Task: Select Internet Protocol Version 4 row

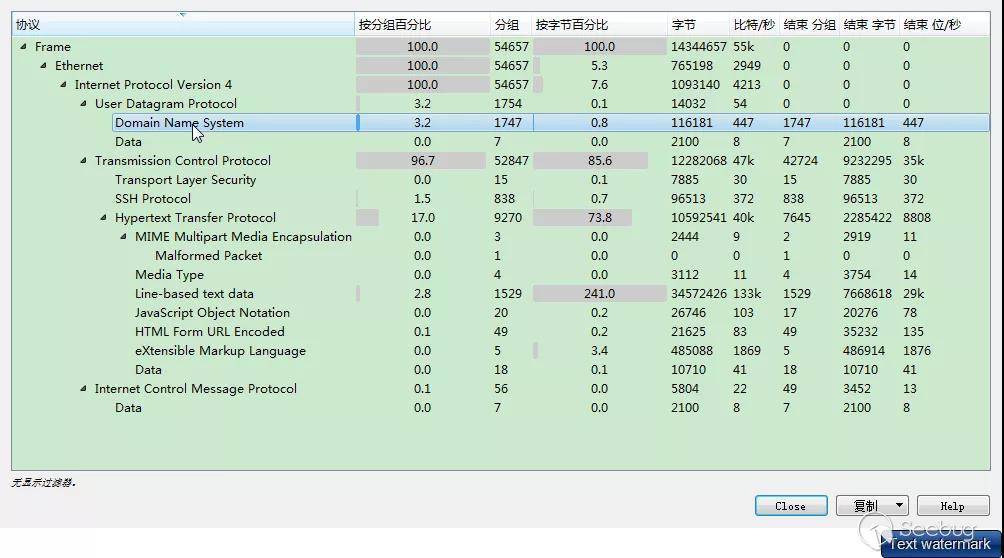Action: tap(501, 85)
